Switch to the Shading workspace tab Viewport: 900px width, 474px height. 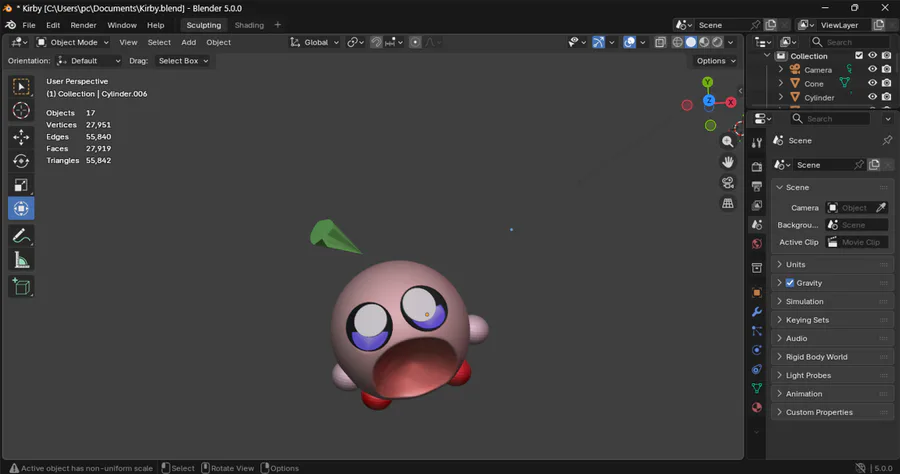pyautogui.click(x=249, y=25)
